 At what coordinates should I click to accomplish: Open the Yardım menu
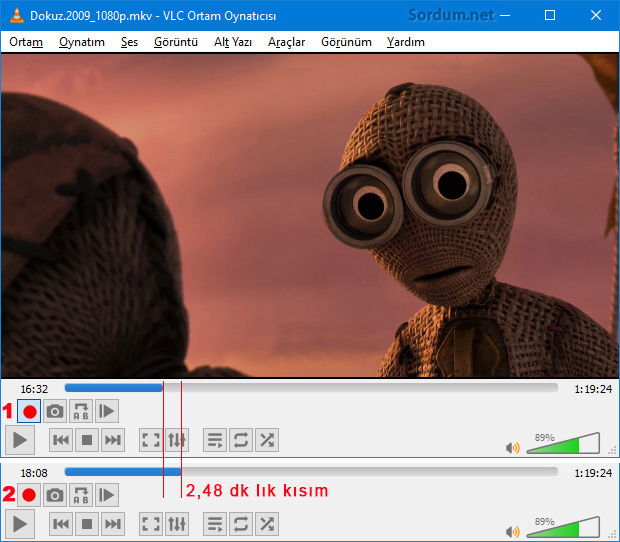pos(406,42)
